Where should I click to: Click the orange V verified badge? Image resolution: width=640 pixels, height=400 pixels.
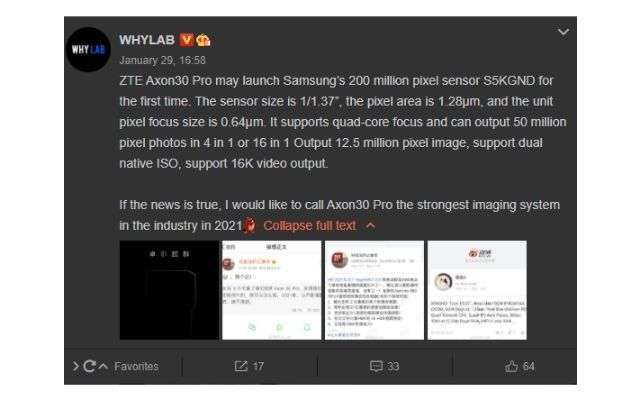pyautogui.click(x=187, y=40)
